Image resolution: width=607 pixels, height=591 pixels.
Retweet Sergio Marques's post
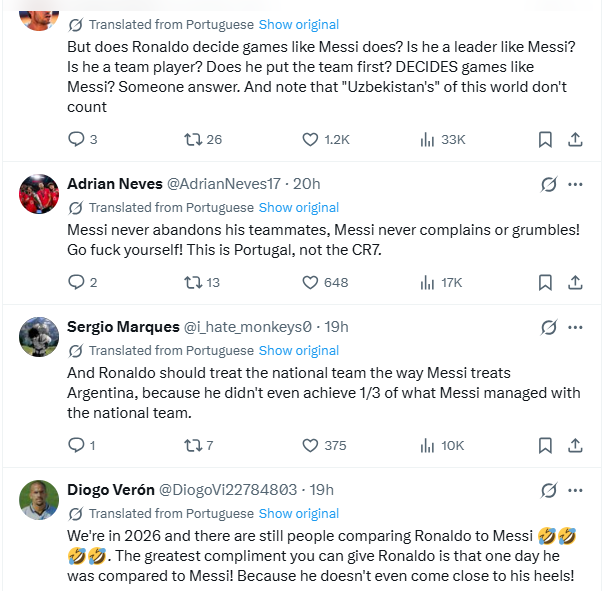193,445
